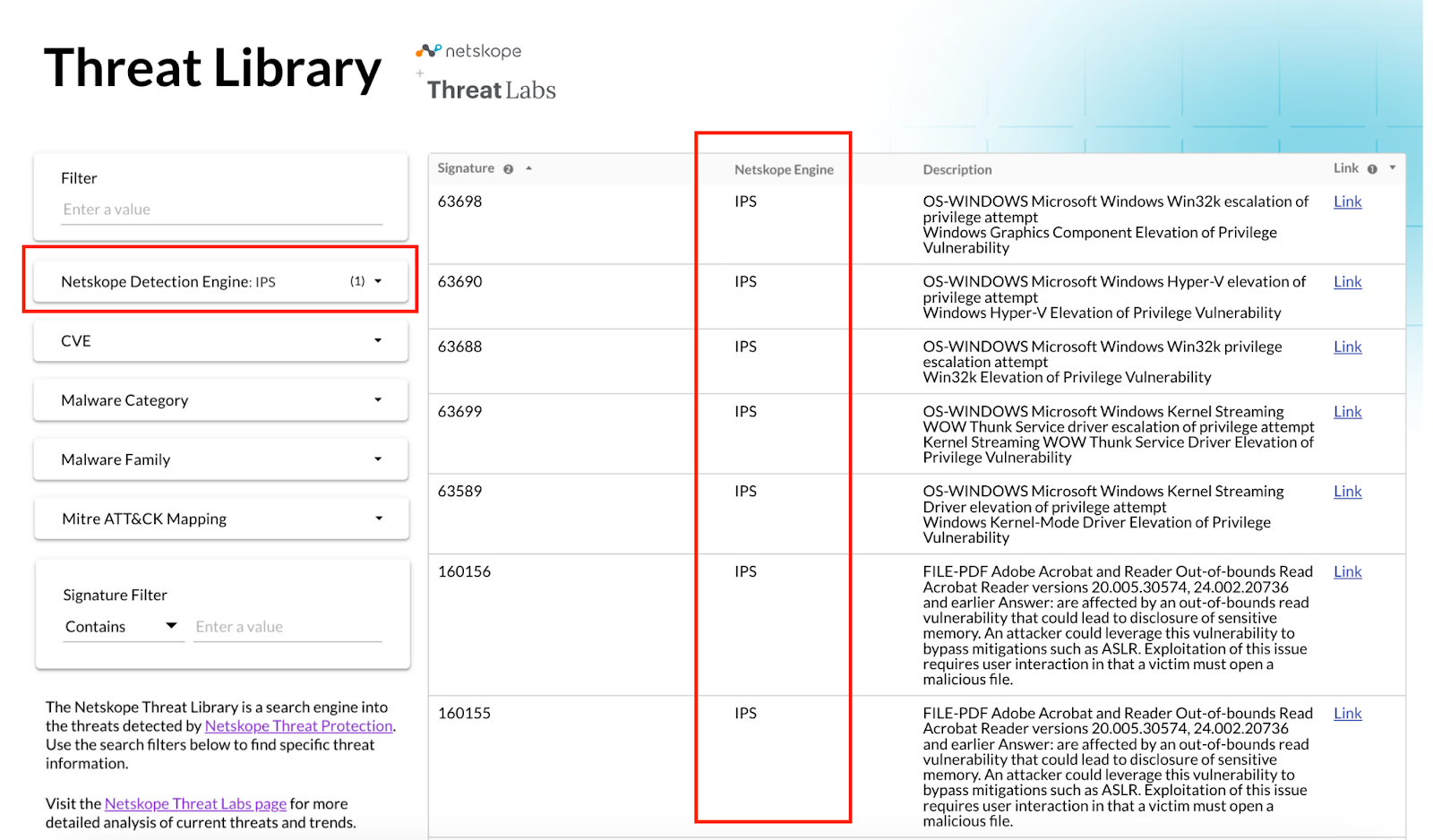Select signature cell 63688
1433x840 pixels.
459,347
